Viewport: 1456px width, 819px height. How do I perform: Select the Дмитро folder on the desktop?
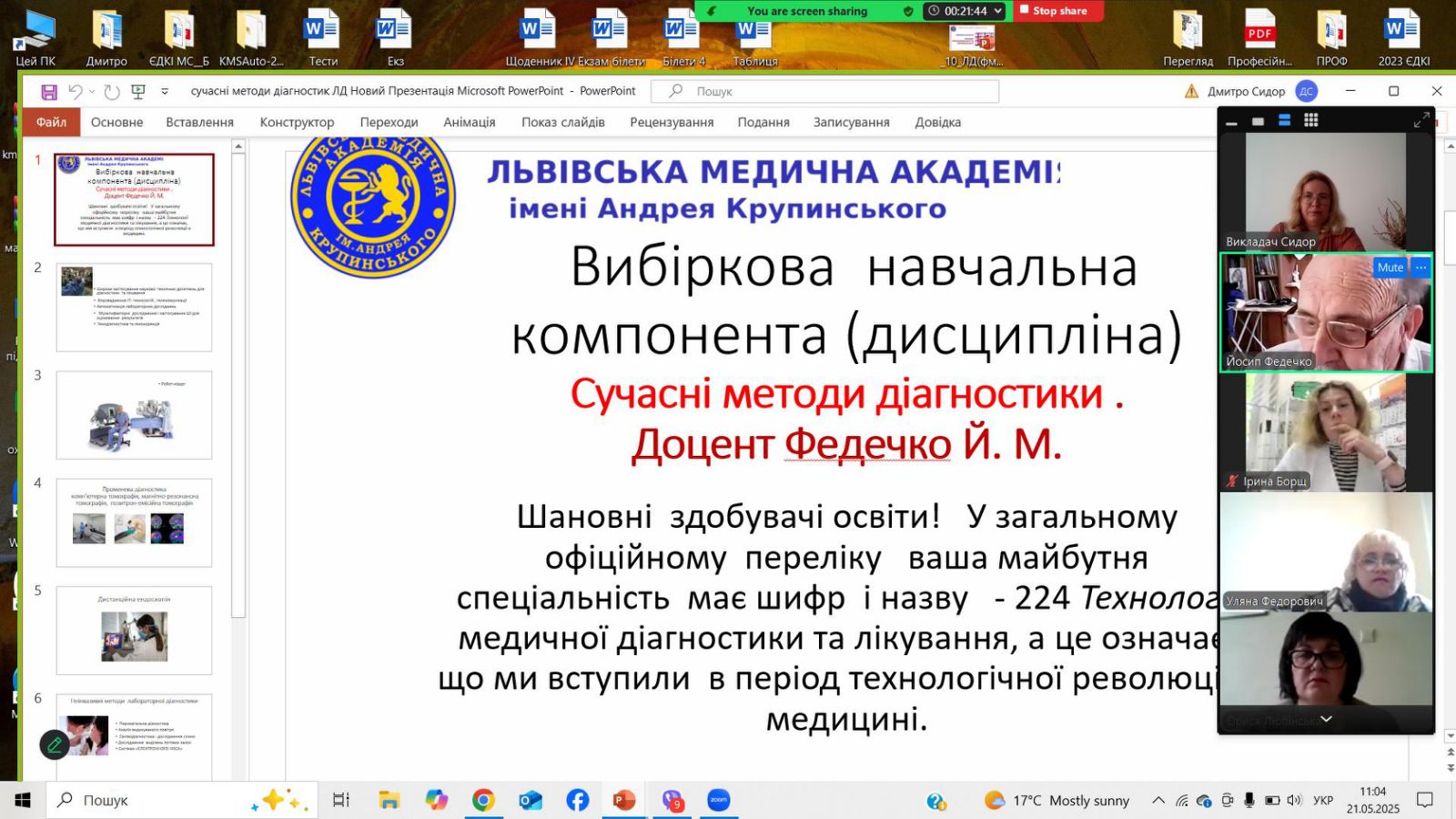106,38
